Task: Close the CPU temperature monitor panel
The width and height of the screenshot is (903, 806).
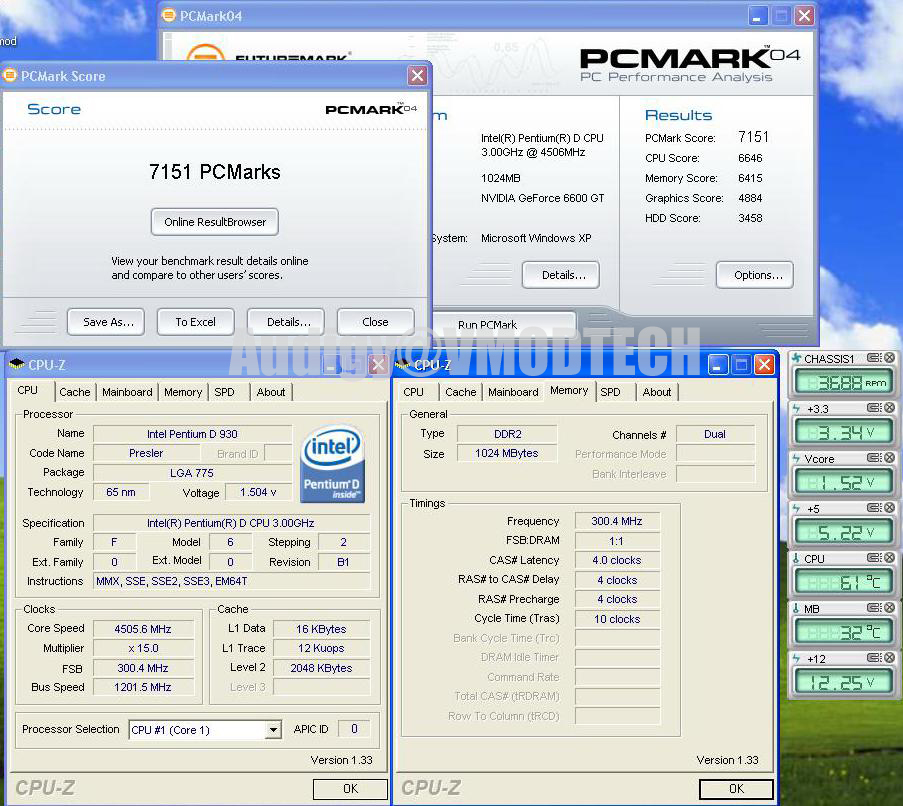Action: (890, 558)
